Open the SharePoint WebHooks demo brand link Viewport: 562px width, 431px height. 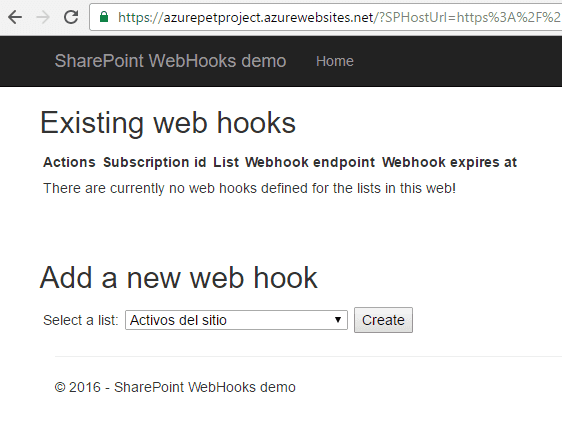(x=170, y=61)
